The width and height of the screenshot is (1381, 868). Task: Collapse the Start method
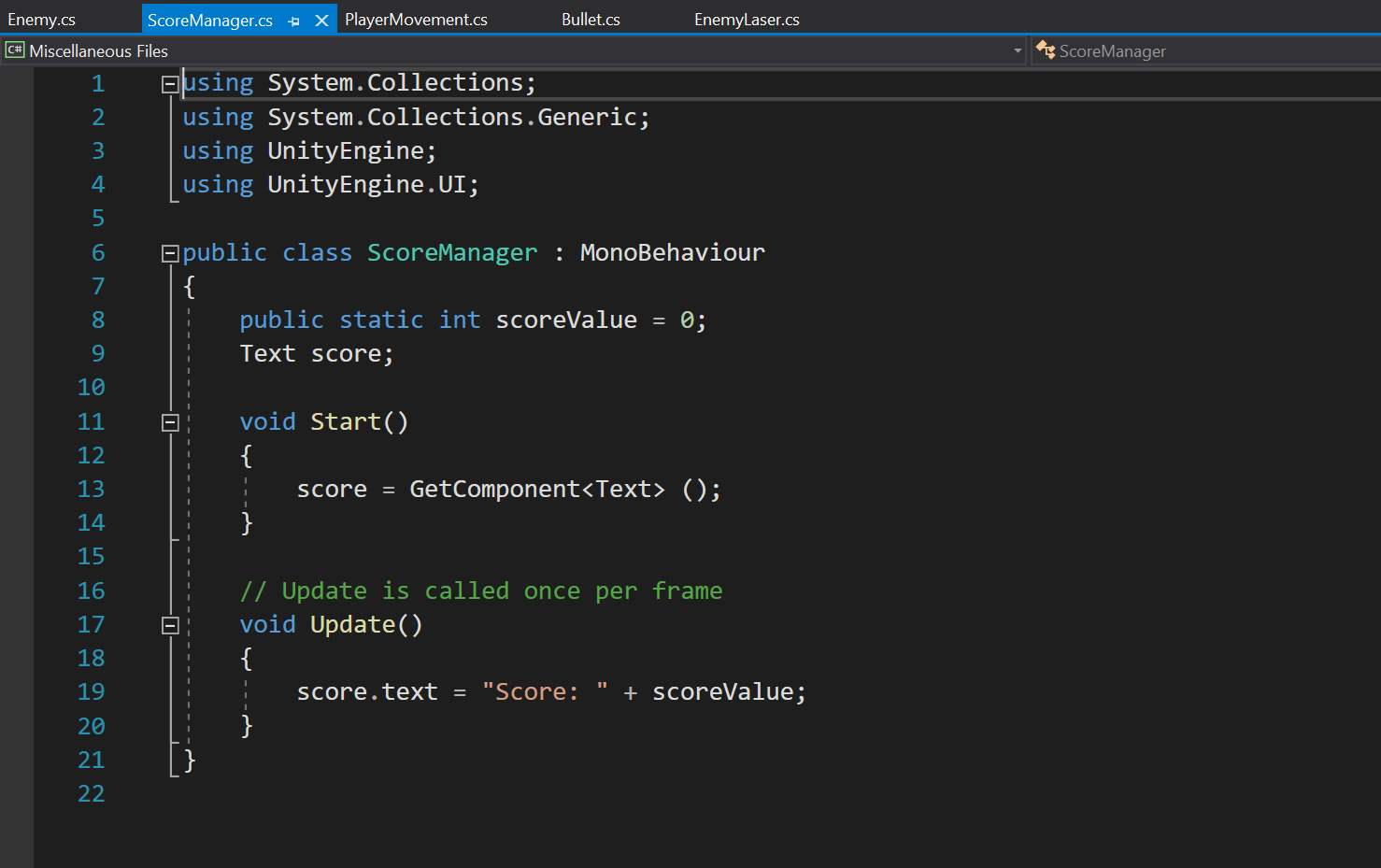(170, 422)
